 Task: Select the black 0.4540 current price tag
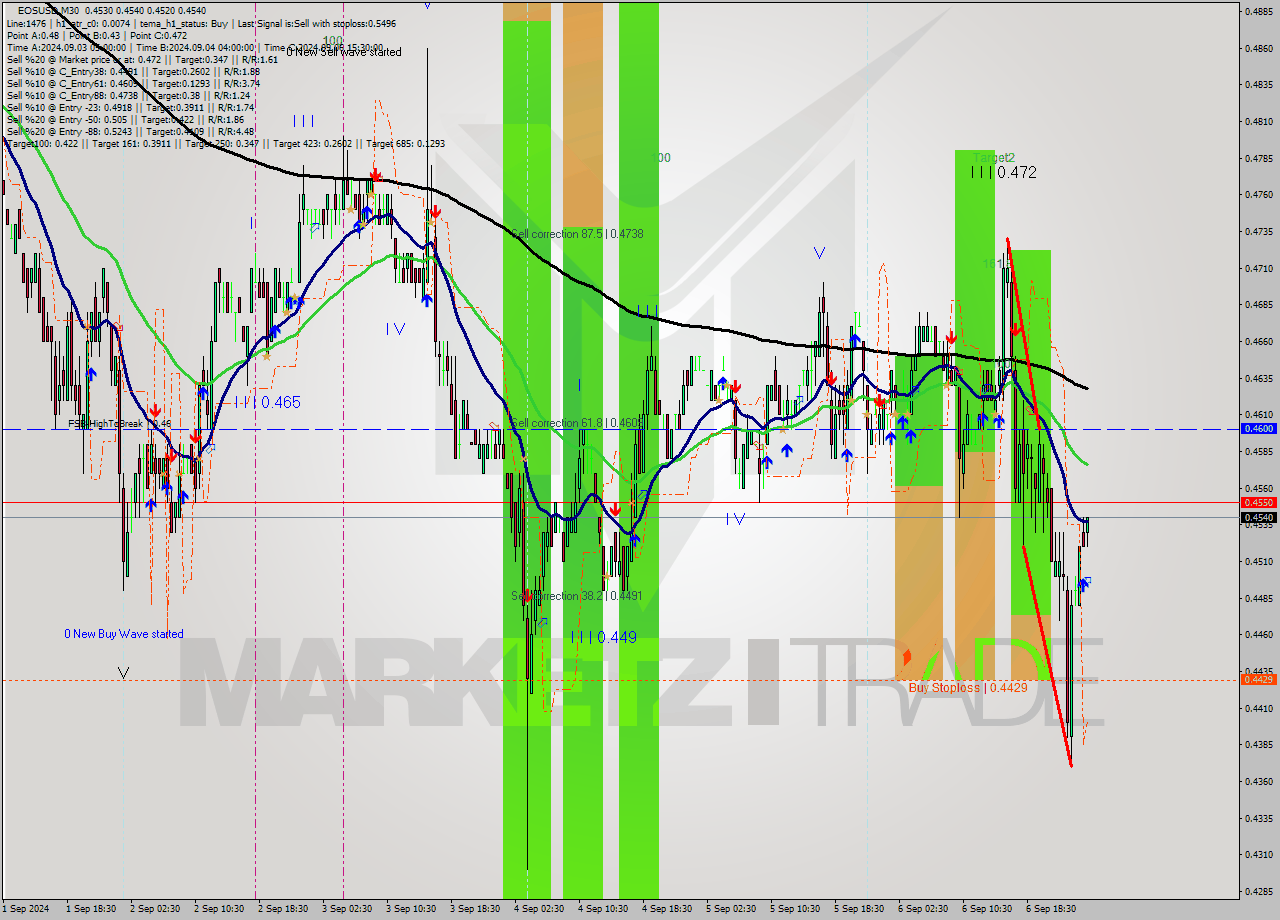pos(1258,517)
